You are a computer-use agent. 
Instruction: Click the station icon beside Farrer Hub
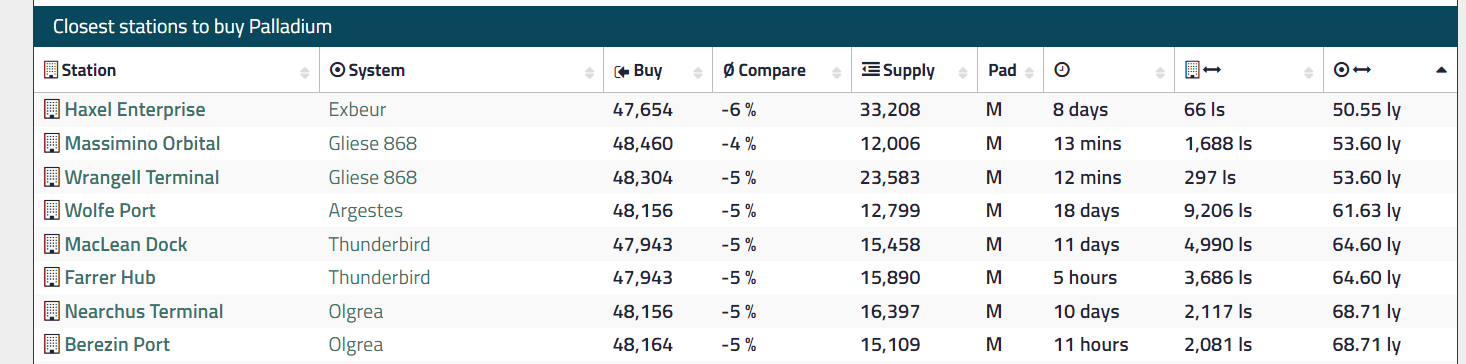pyautogui.click(x=52, y=278)
